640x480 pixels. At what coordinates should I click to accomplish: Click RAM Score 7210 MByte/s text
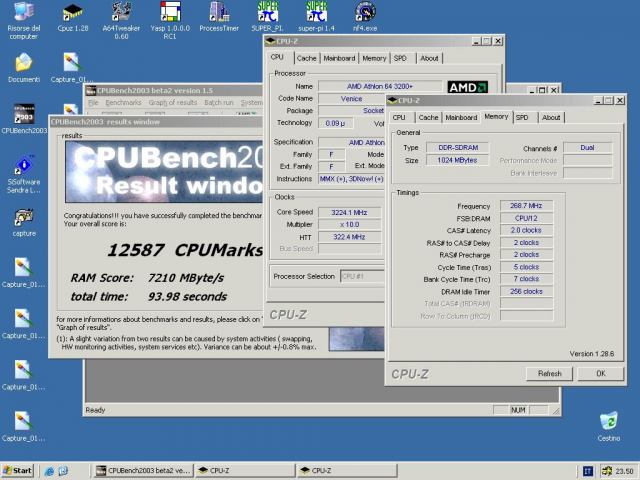tap(147, 278)
